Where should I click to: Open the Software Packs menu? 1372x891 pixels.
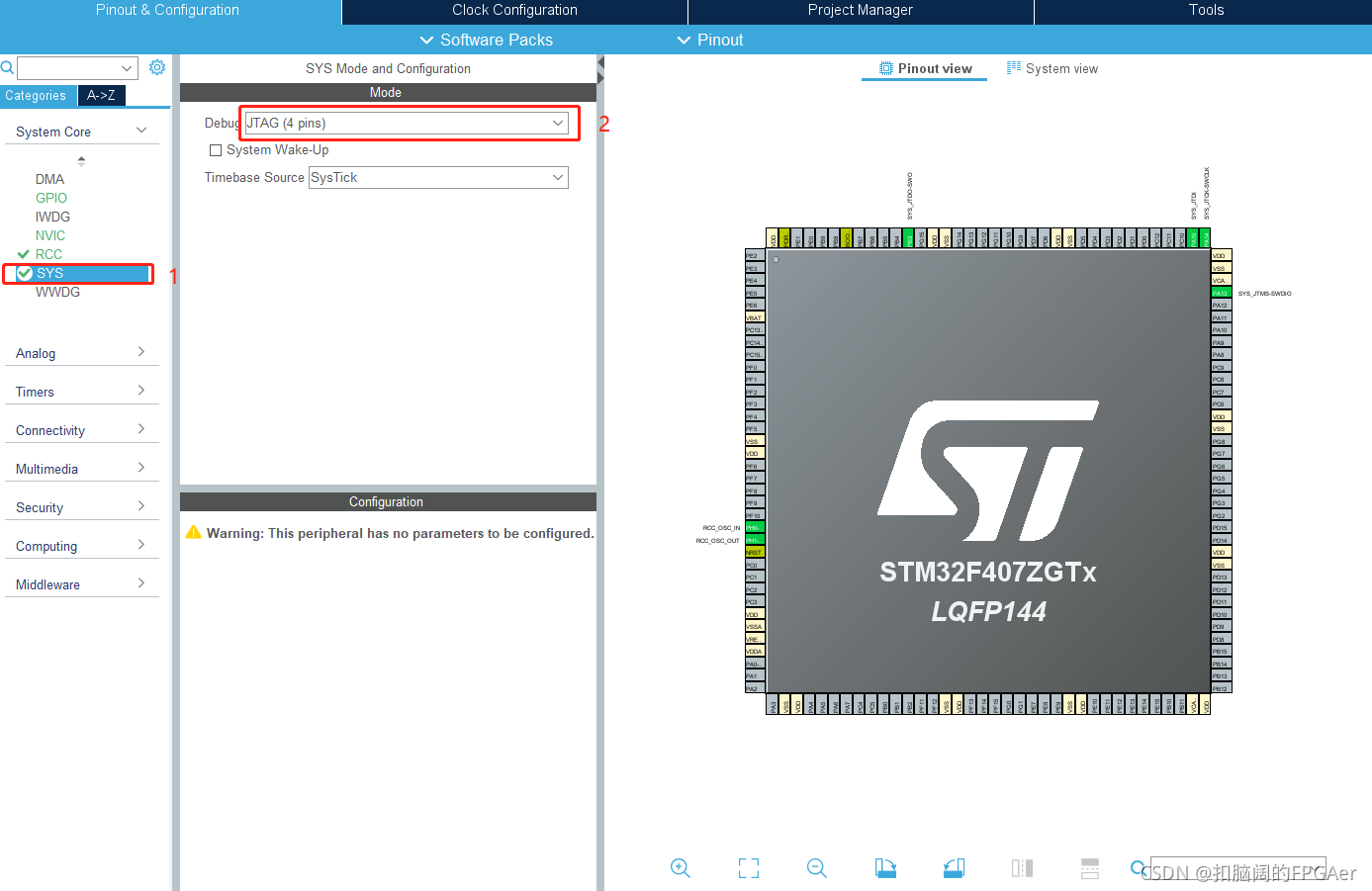coord(487,40)
